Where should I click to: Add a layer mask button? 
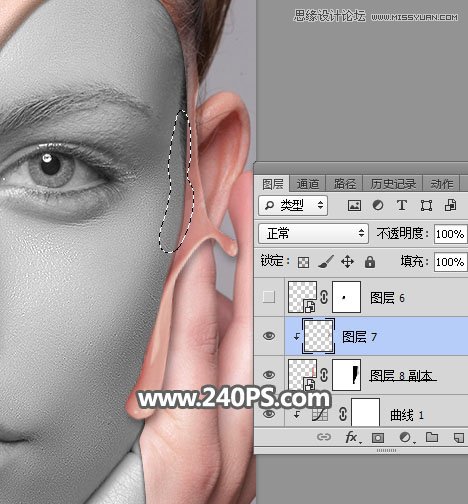pyautogui.click(x=378, y=437)
